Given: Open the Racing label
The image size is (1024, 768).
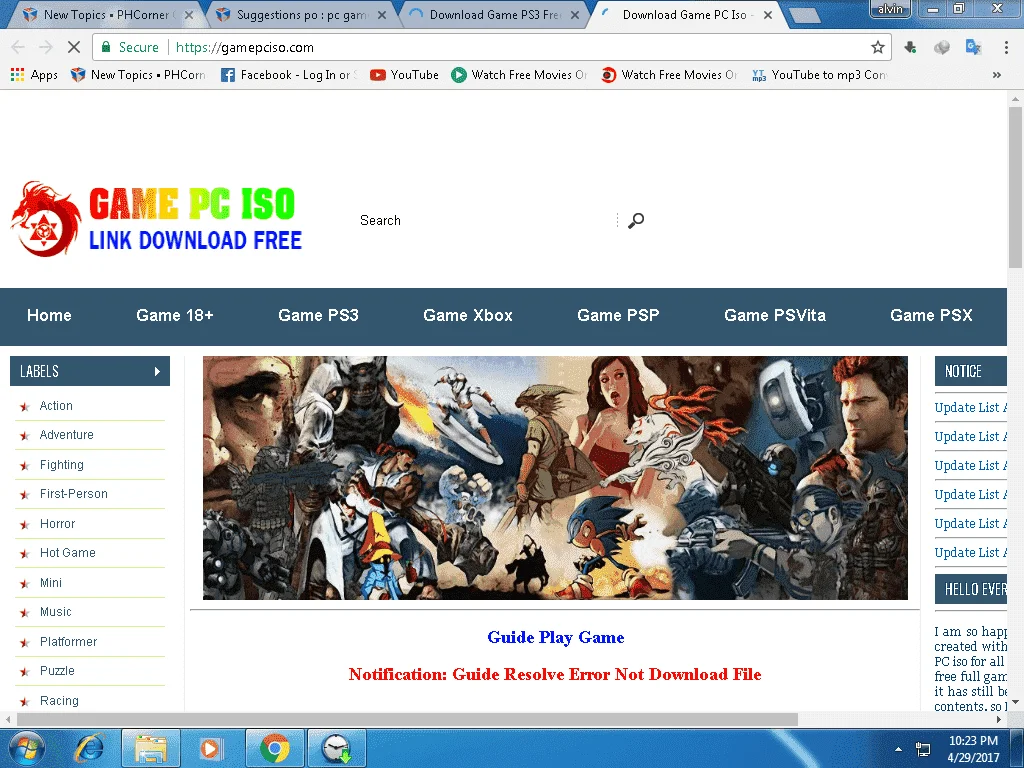Looking at the screenshot, I should pyautogui.click(x=59, y=701).
